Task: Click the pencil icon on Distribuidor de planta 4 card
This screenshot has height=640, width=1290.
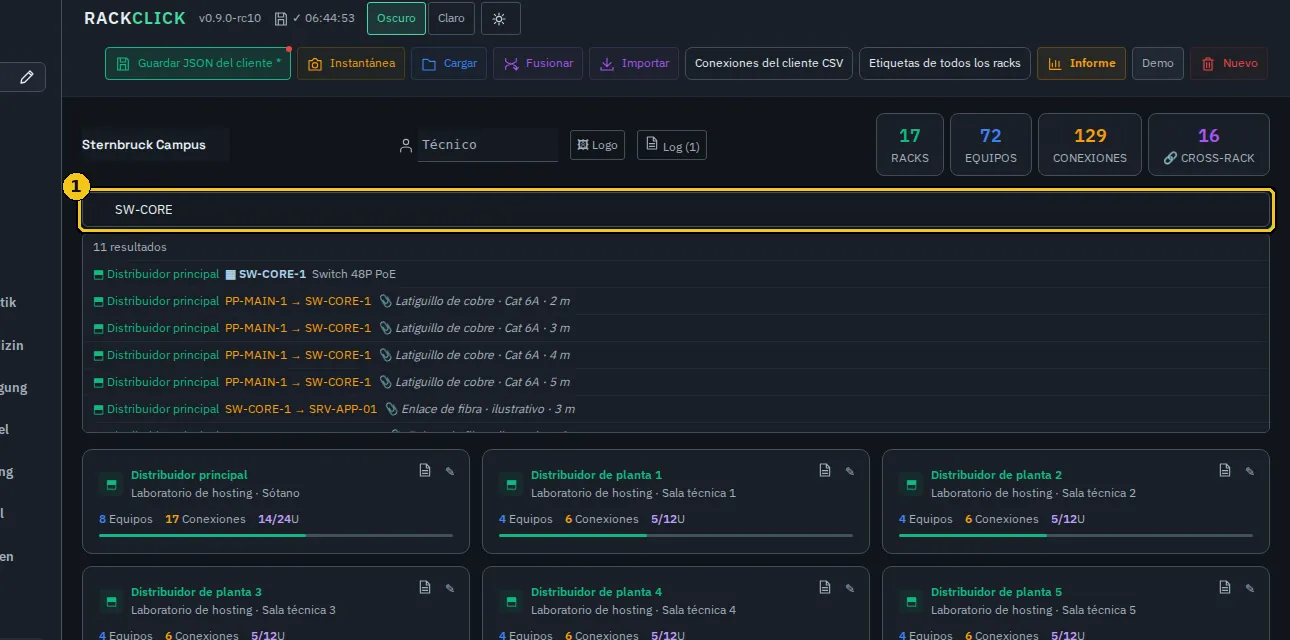Action: tap(850, 588)
